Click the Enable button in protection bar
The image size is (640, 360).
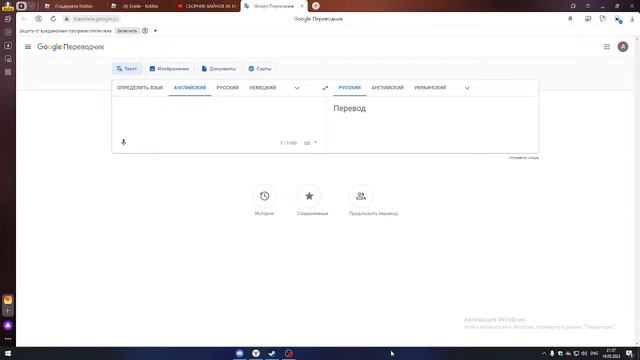coord(127,31)
